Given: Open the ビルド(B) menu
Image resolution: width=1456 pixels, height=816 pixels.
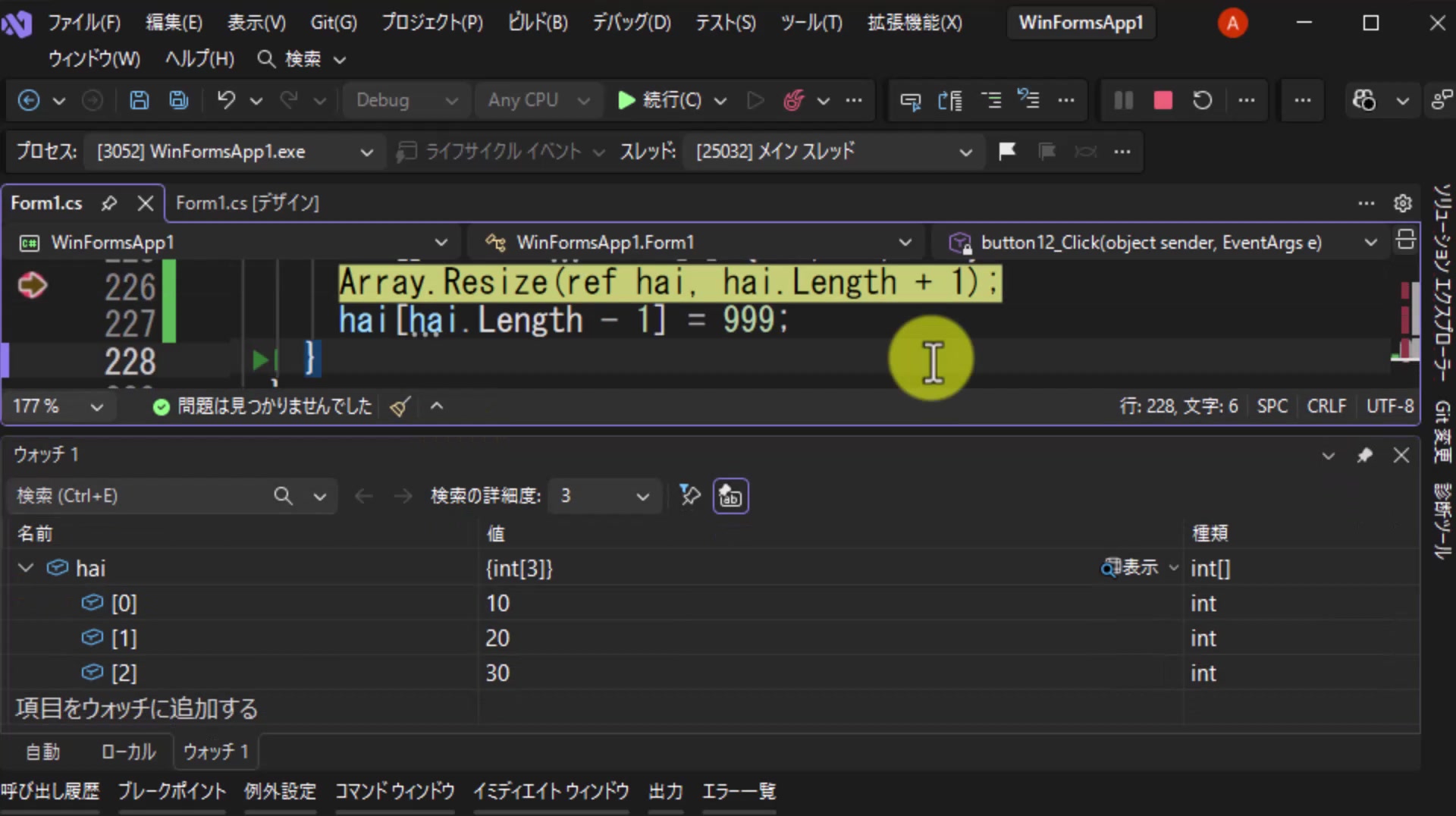Looking at the screenshot, I should click(x=538, y=23).
